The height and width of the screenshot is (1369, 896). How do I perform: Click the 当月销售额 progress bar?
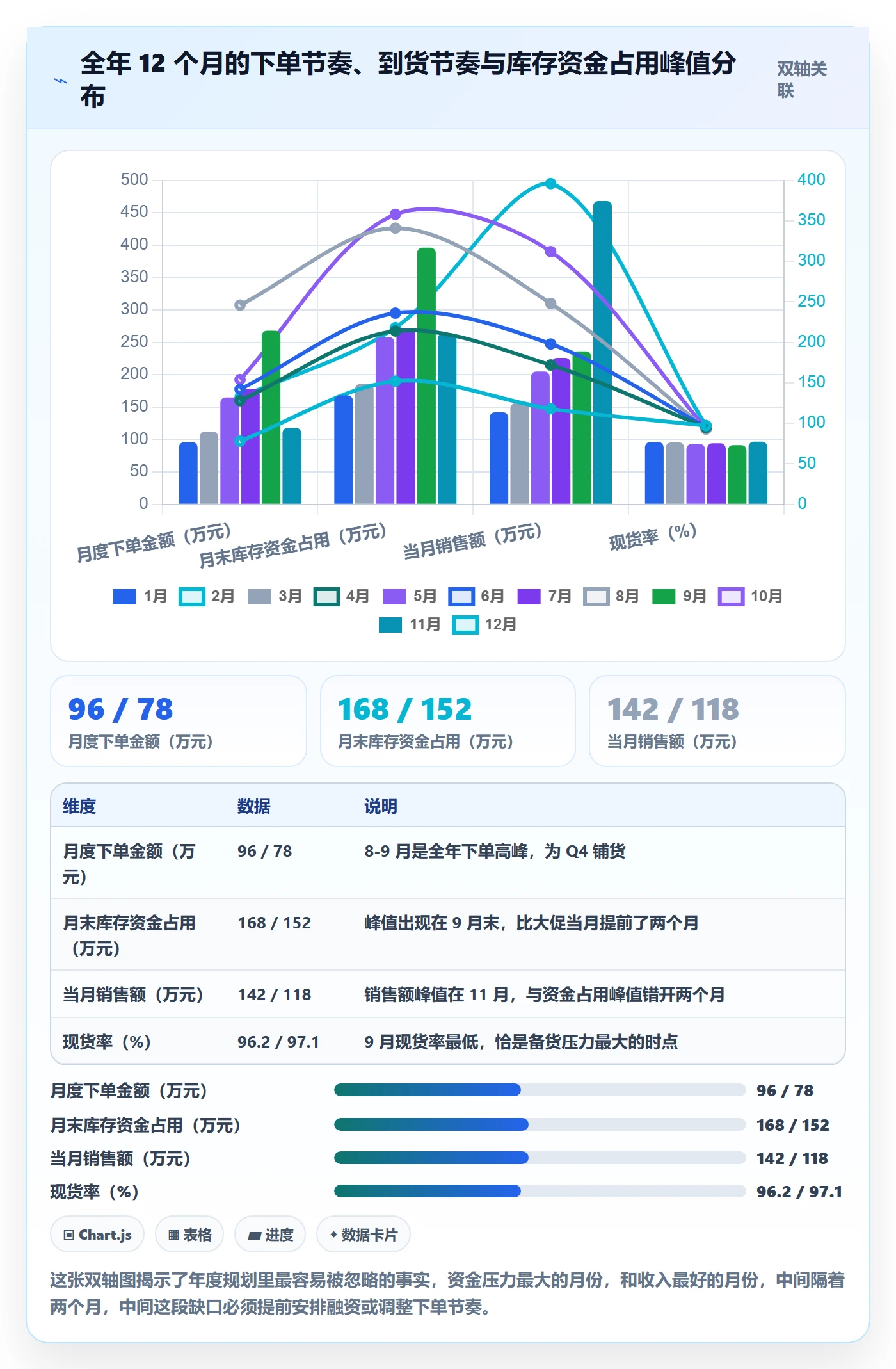[540, 1158]
